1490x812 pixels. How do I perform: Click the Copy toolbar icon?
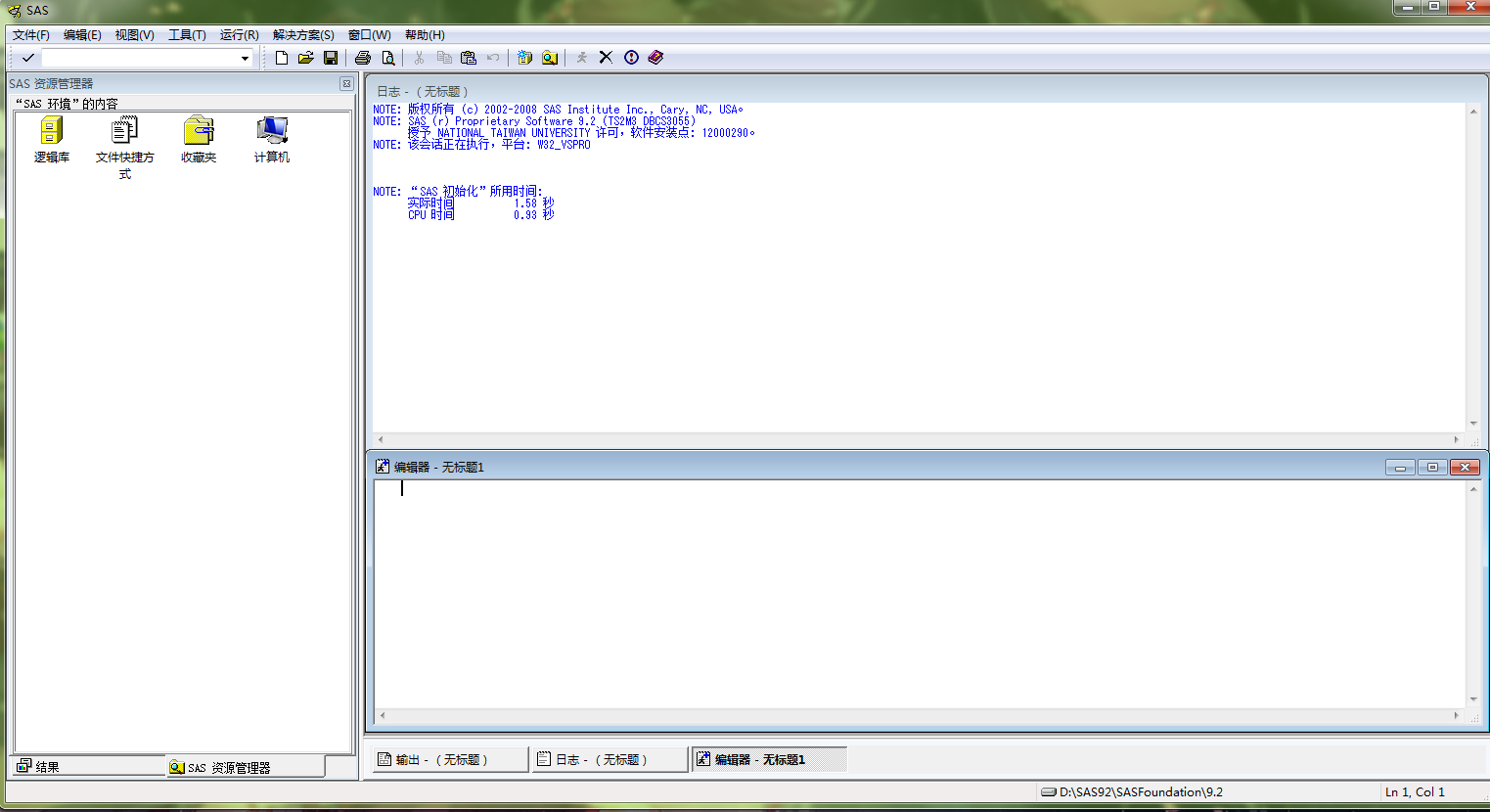point(444,58)
